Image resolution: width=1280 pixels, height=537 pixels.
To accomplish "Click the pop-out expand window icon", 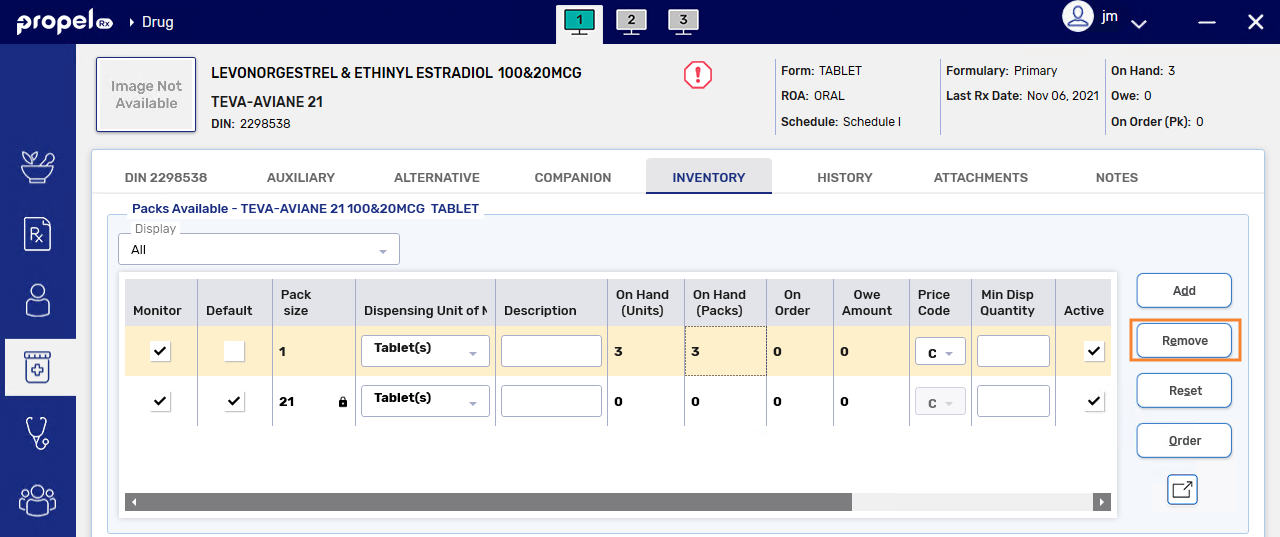I will pyautogui.click(x=1182, y=490).
